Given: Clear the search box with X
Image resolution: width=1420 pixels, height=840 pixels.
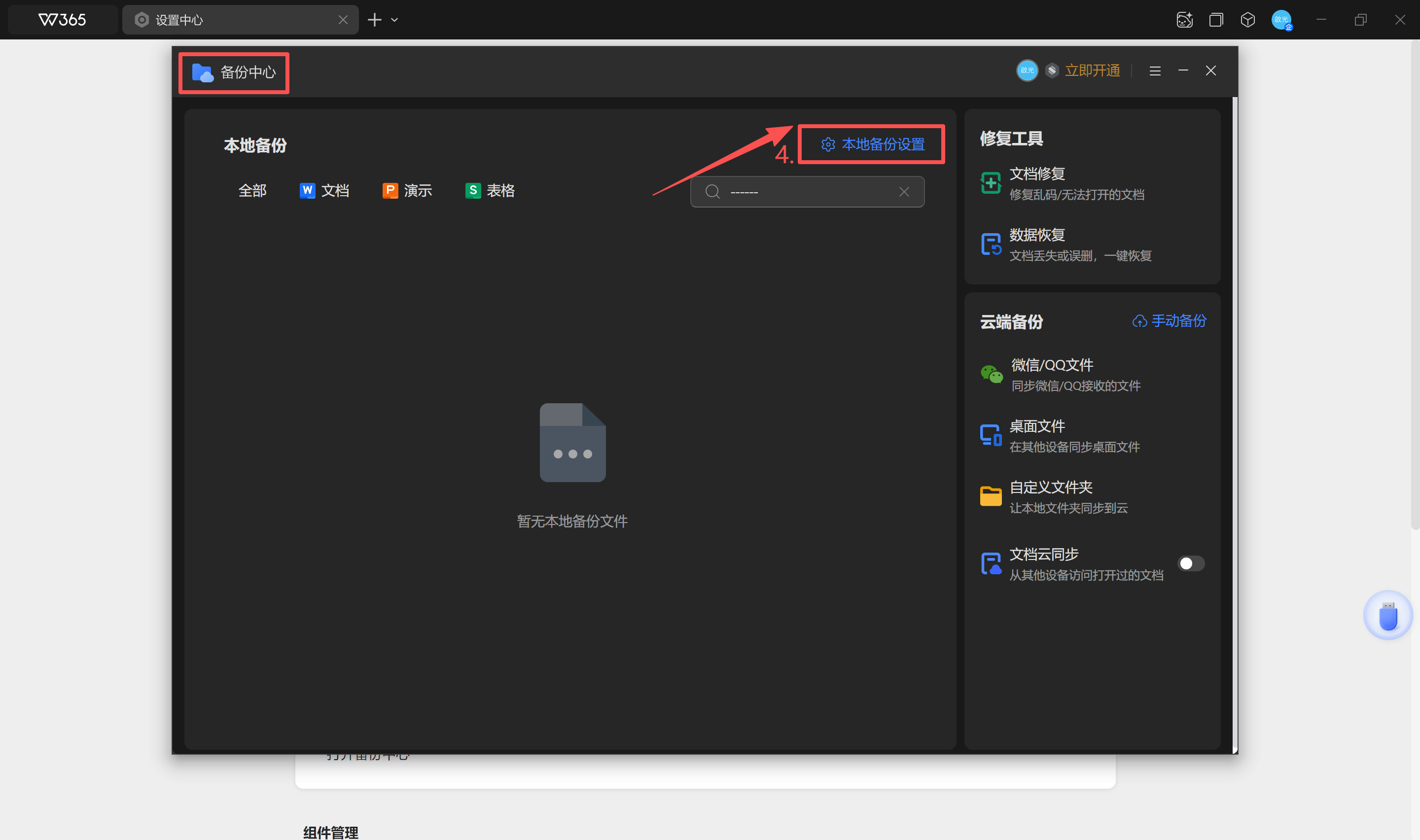Looking at the screenshot, I should pyautogui.click(x=904, y=192).
